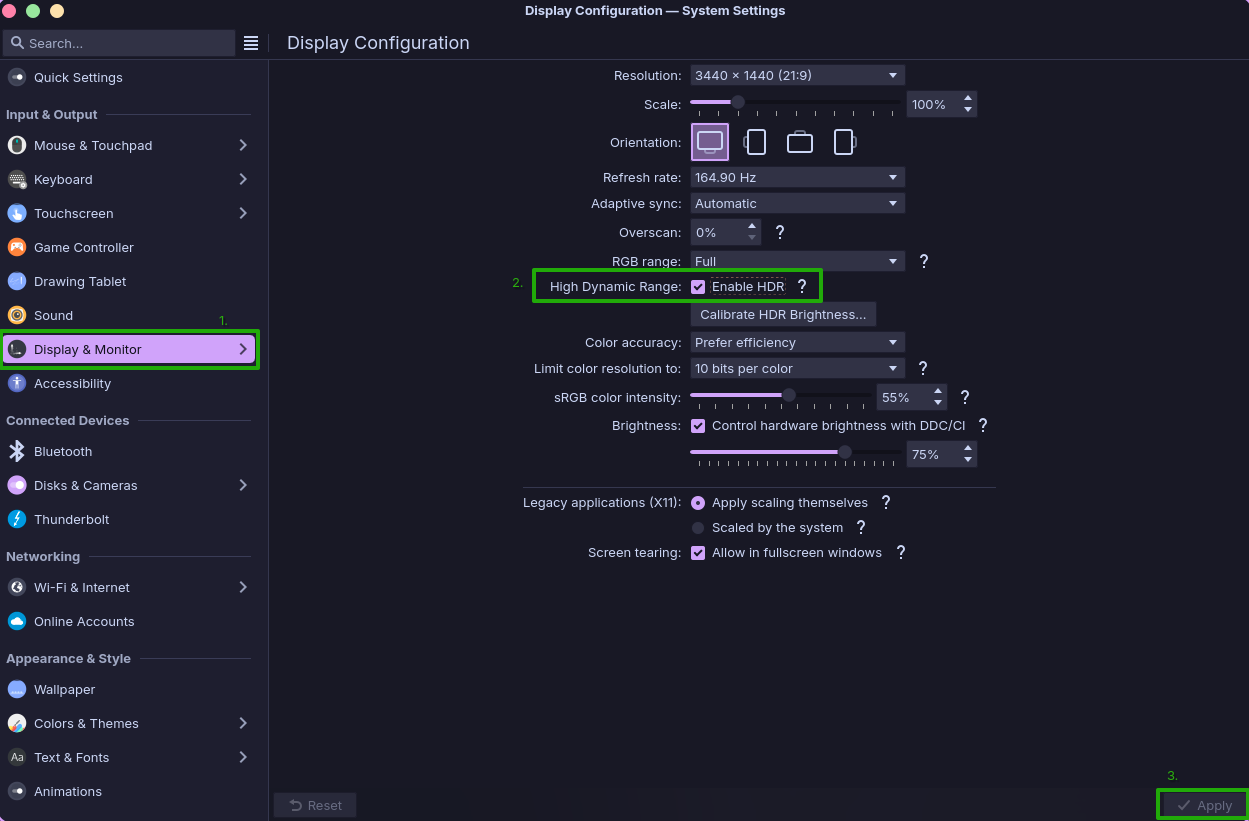Toggle hardware brightness control with DDC/CI
The height and width of the screenshot is (821, 1249).
[698, 425]
